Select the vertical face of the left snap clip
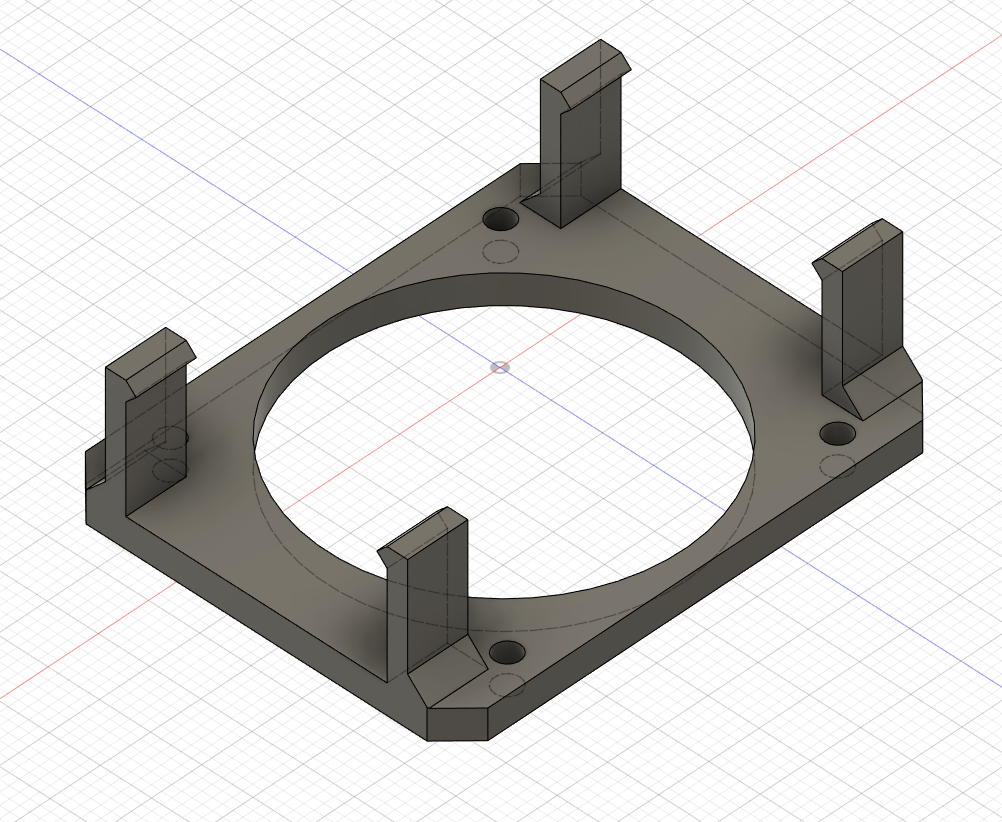Image resolution: width=1002 pixels, height=822 pixels. (155, 441)
